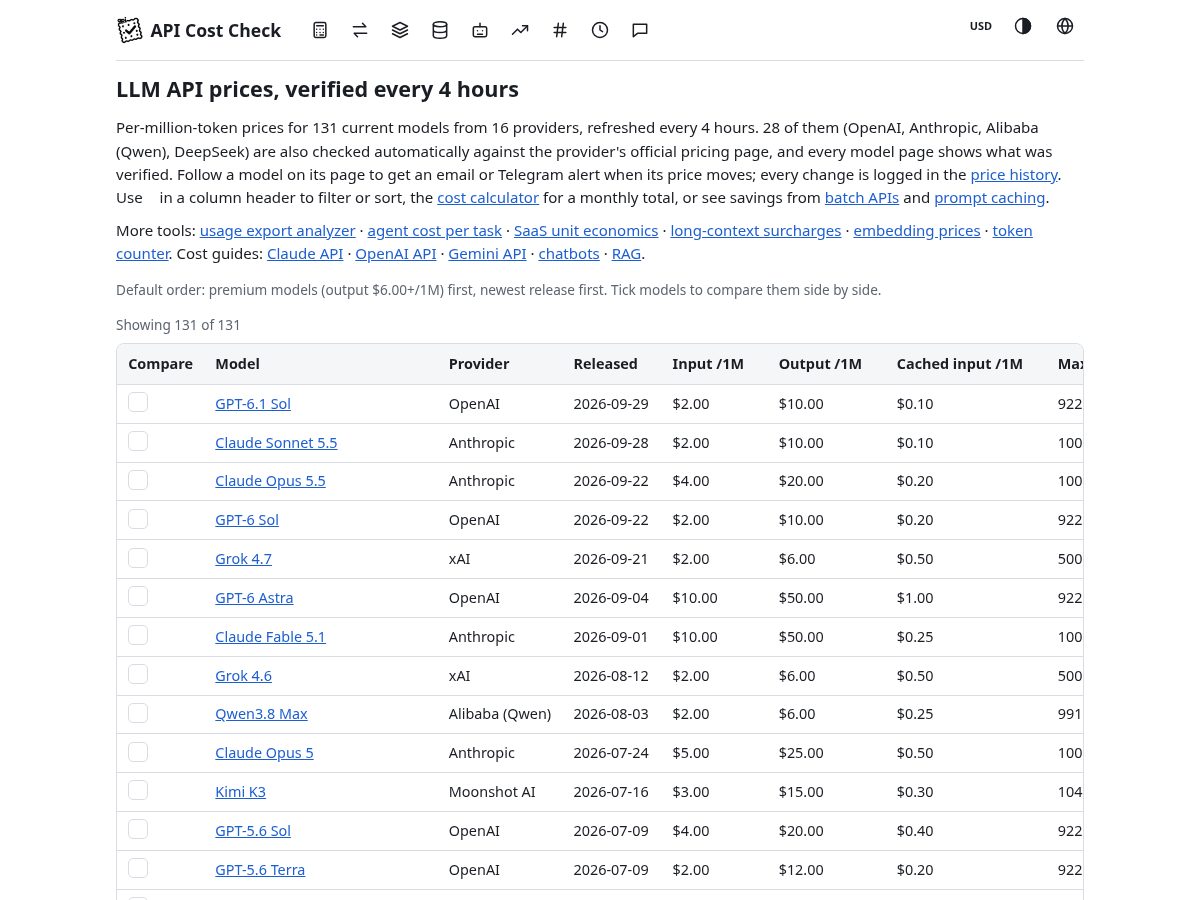The width and height of the screenshot is (1200, 900).
Task: Follow the prompt caching link
Action: pyautogui.click(x=990, y=198)
